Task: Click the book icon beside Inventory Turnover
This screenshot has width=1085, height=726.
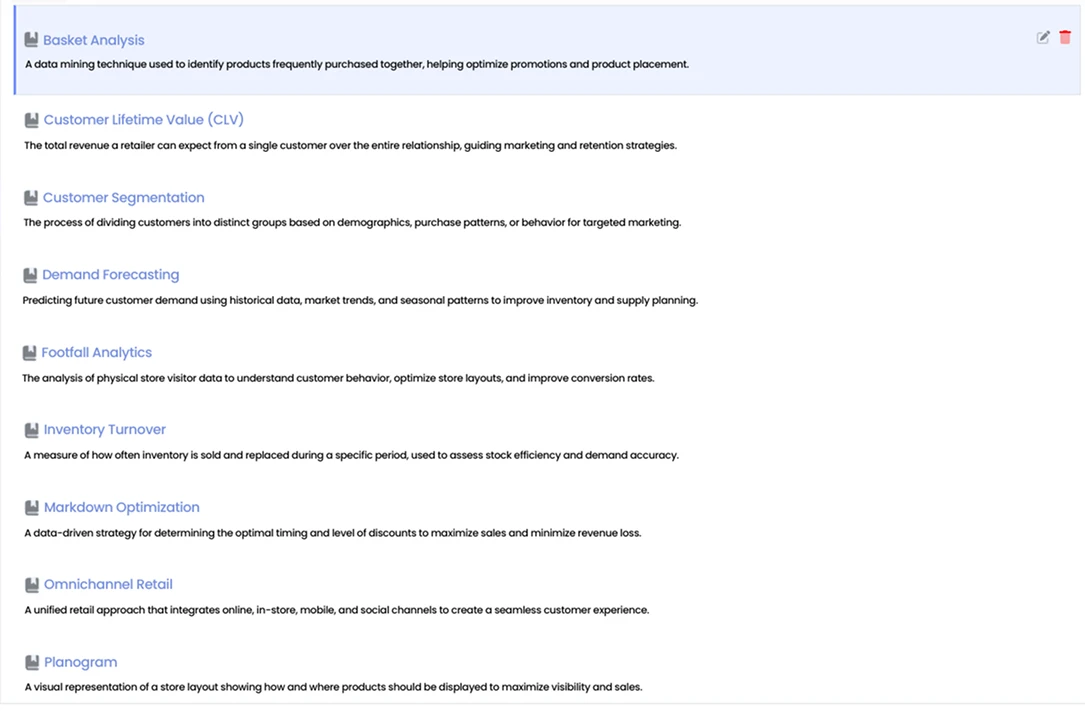Action: [x=31, y=430]
